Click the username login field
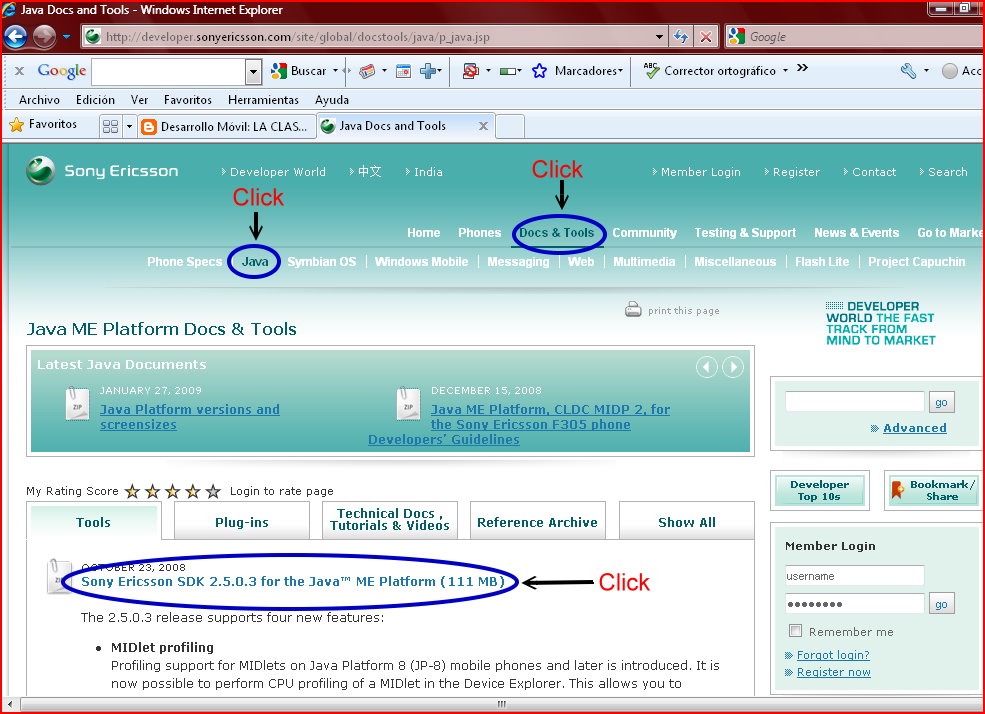This screenshot has width=985, height=714. pos(854,576)
